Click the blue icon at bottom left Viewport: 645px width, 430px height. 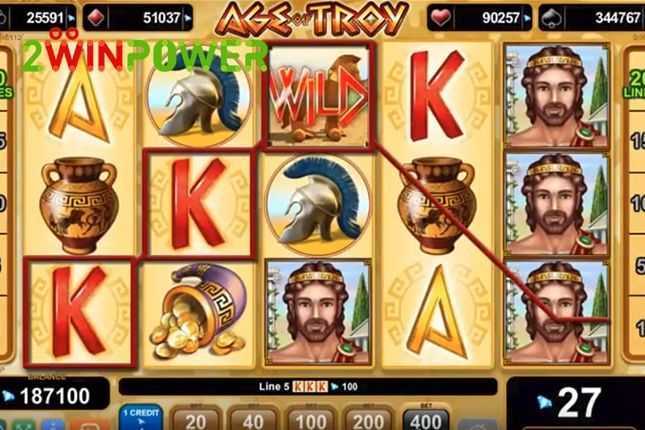pyautogui.click(x=53, y=425)
